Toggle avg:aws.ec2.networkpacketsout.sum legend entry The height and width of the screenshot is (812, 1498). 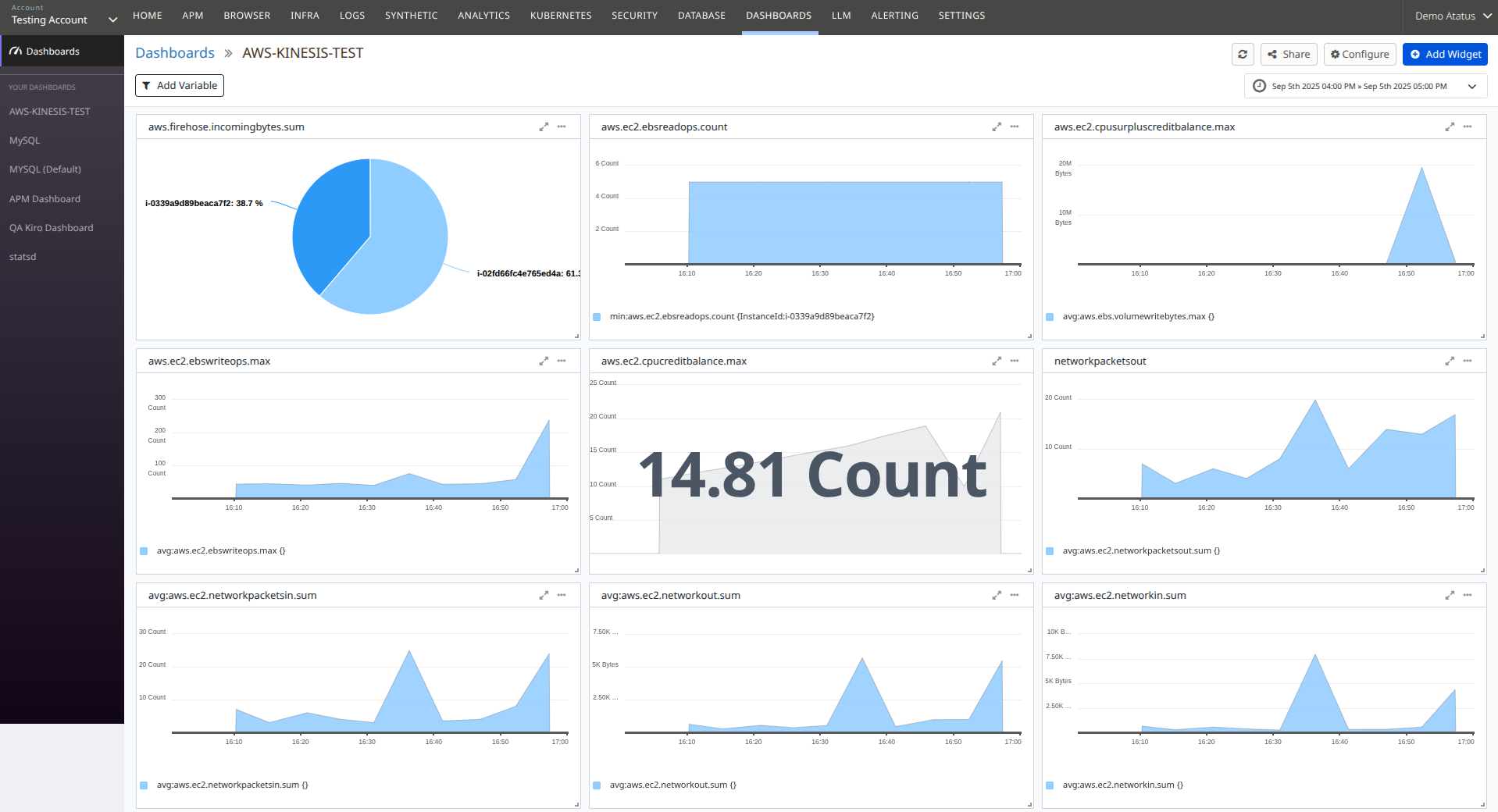(1140, 551)
